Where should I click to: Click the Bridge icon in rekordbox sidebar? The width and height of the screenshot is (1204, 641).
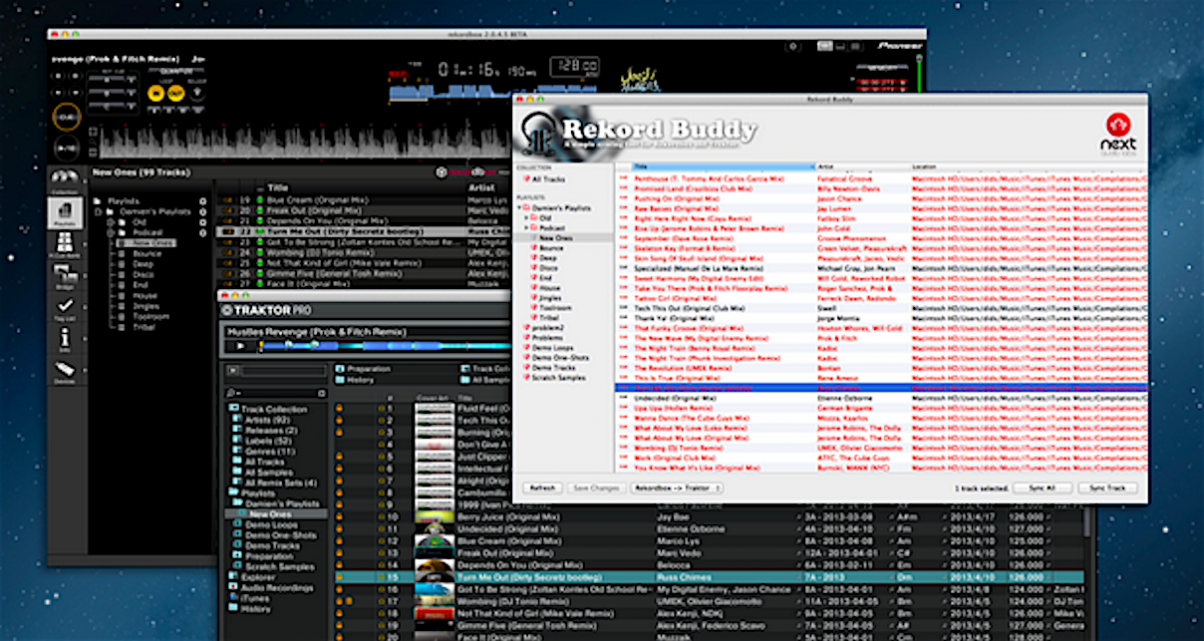click(65, 278)
